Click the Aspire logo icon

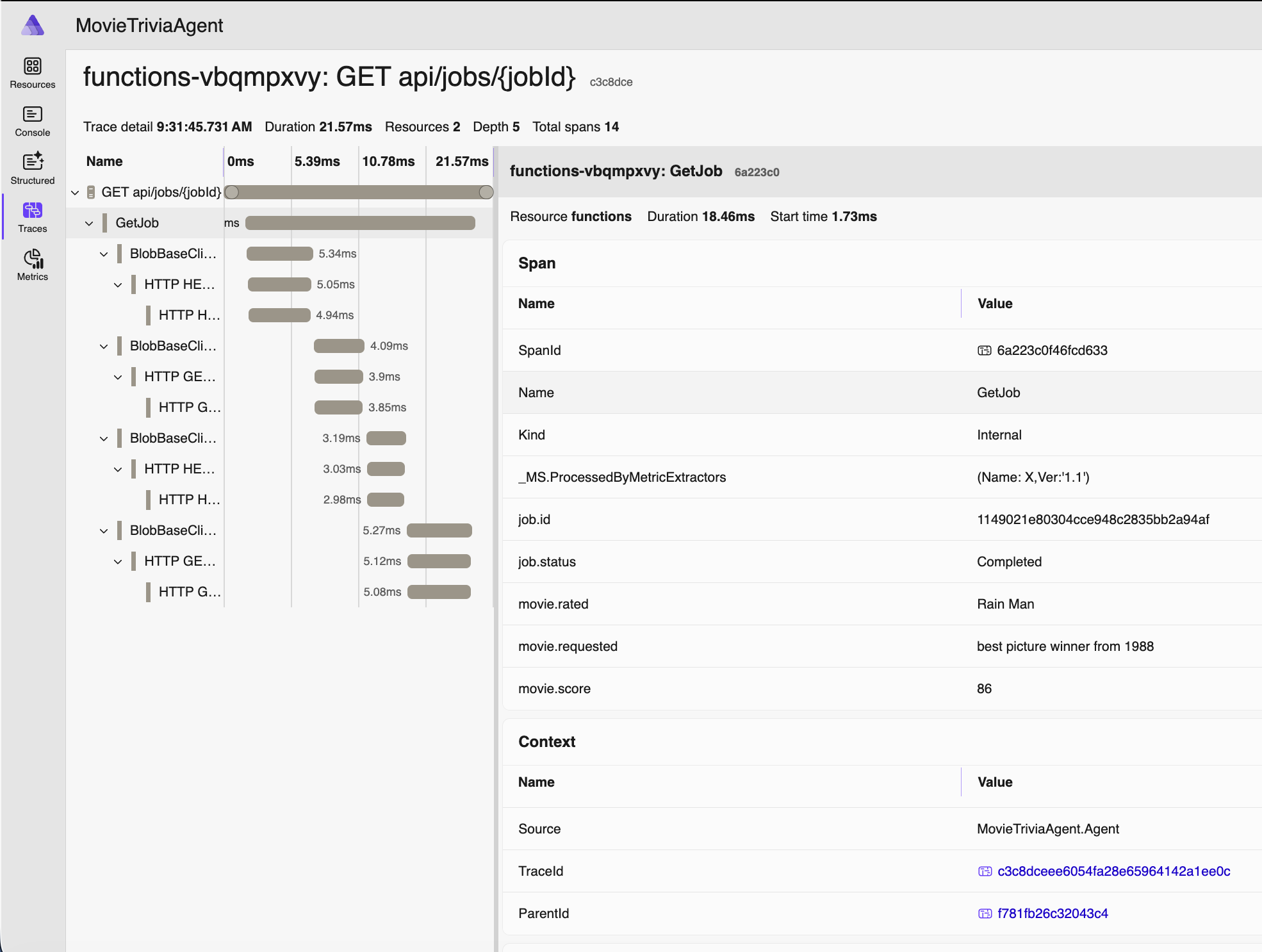pyautogui.click(x=33, y=26)
